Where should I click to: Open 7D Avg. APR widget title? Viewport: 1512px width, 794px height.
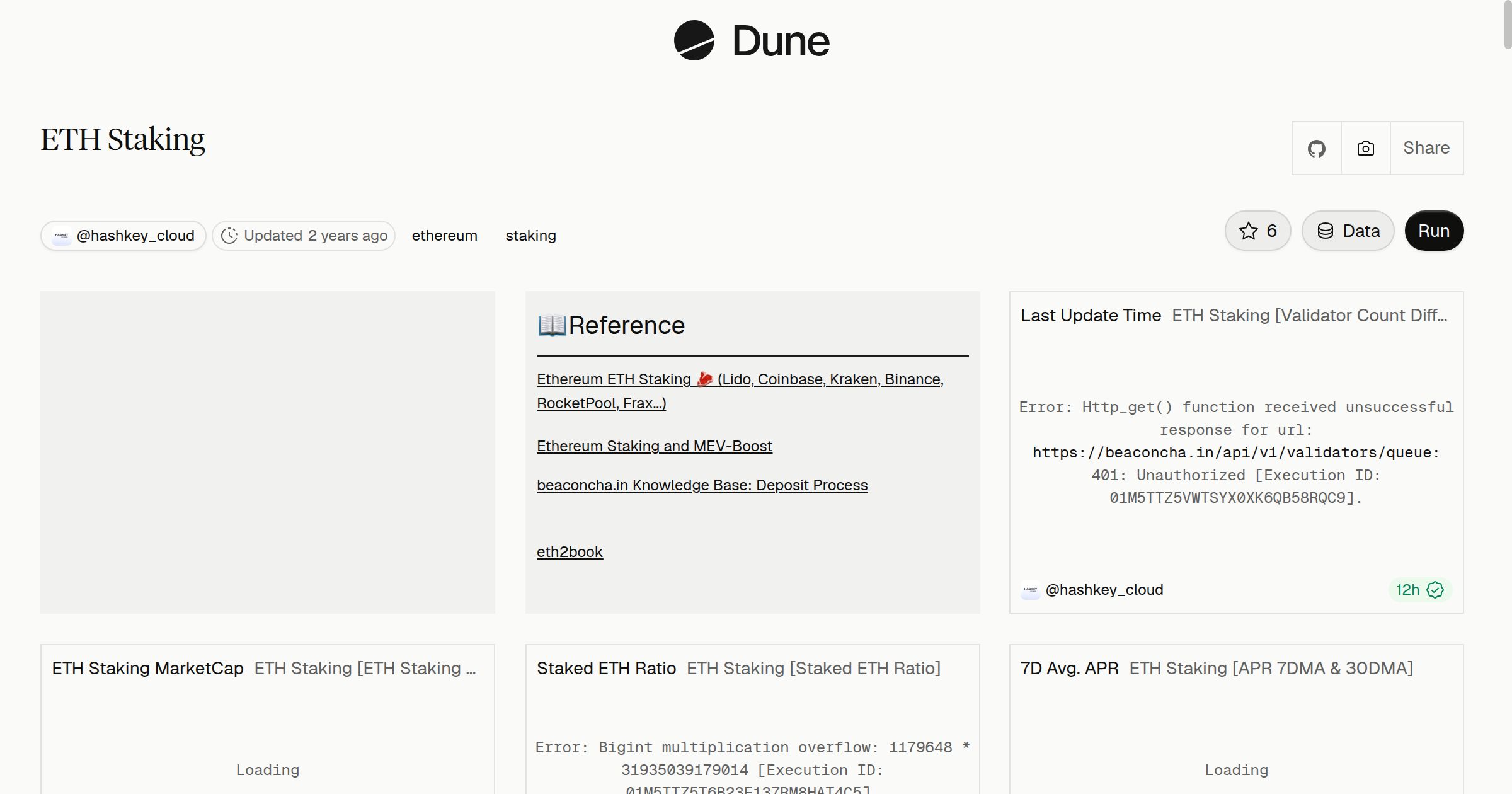[x=1070, y=669]
